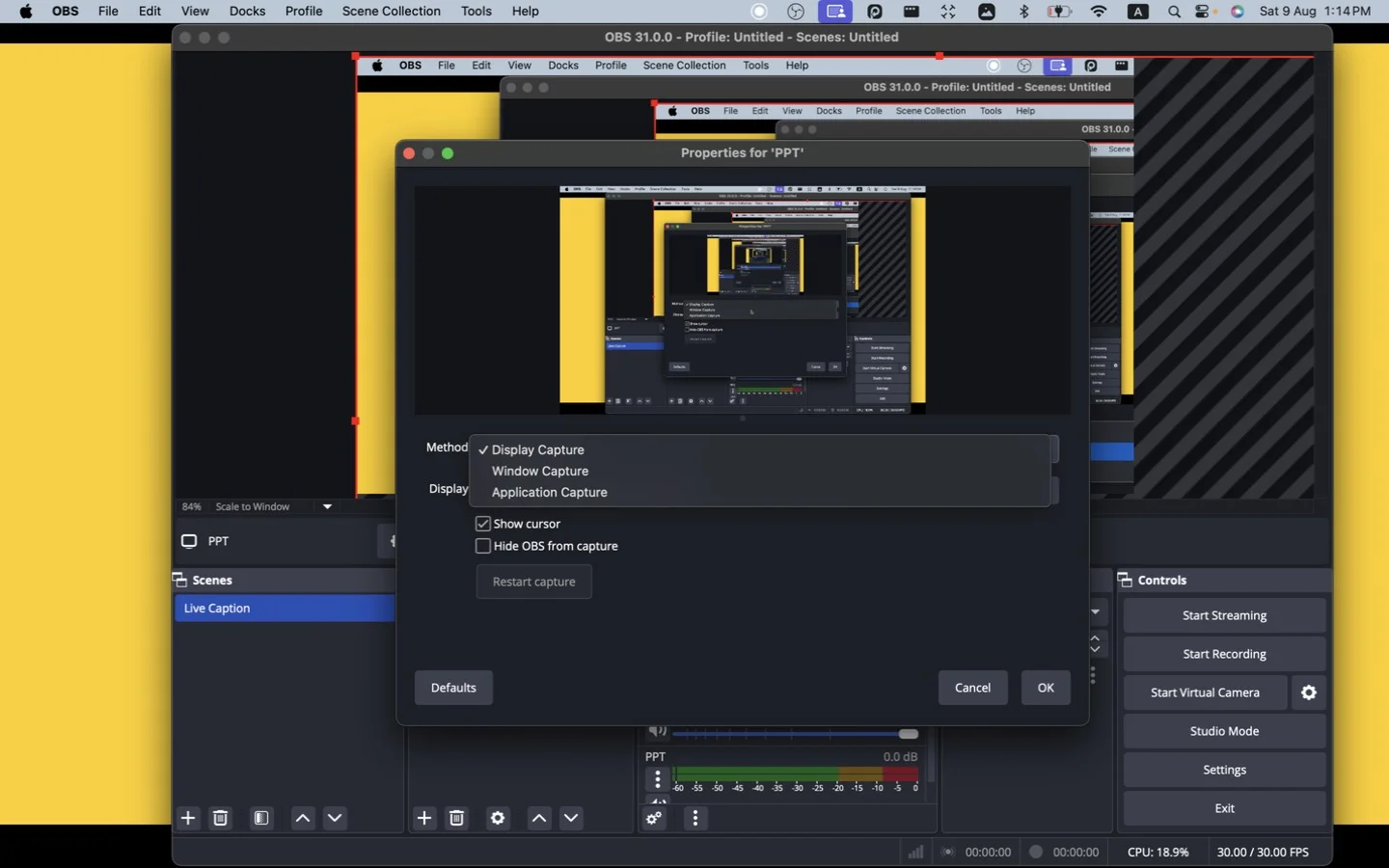Move the source up with the Sources up arrow
The width and height of the screenshot is (1389, 868).
539,818
